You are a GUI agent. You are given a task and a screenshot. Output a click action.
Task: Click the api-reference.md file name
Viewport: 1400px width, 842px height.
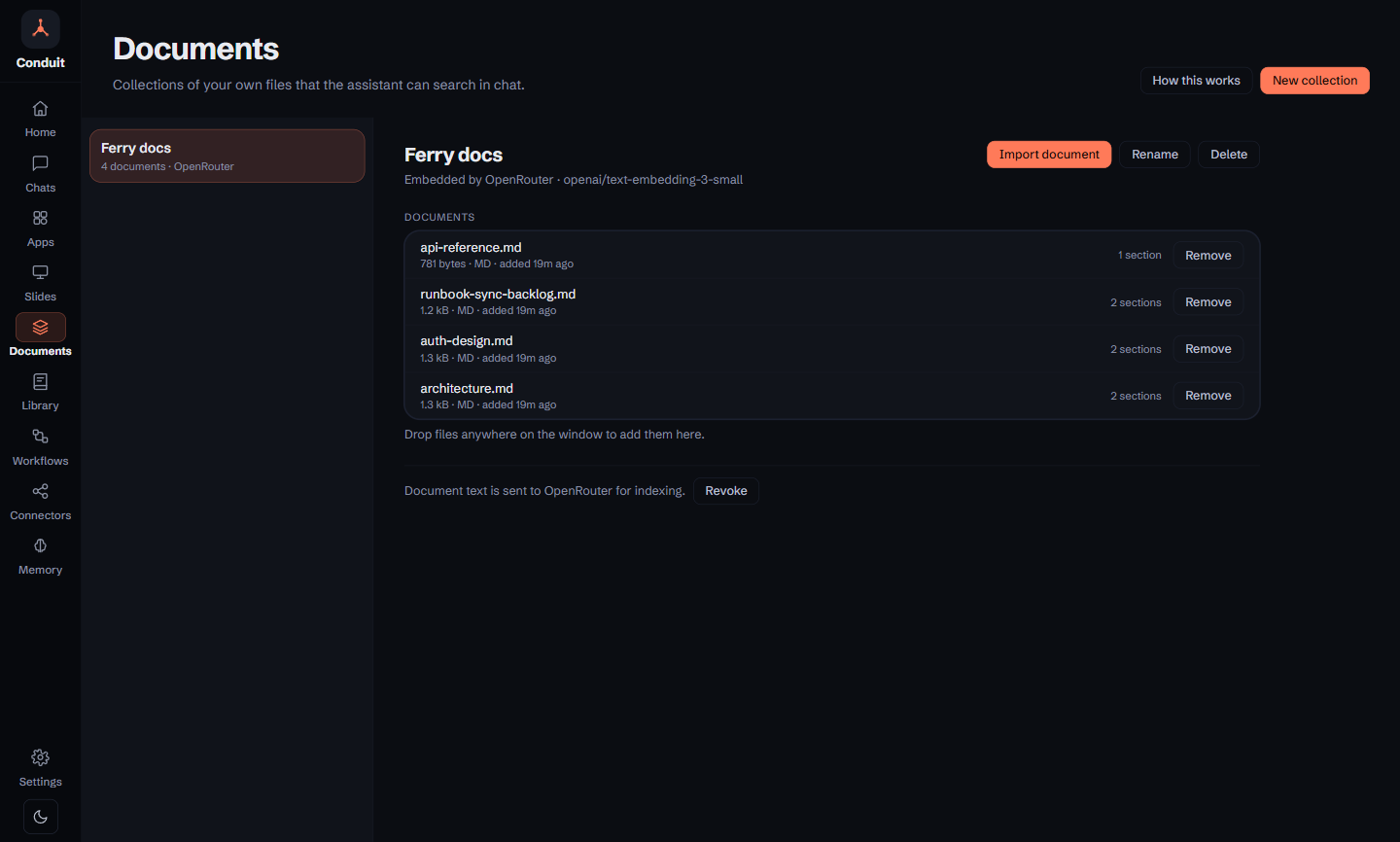(x=471, y=248)
